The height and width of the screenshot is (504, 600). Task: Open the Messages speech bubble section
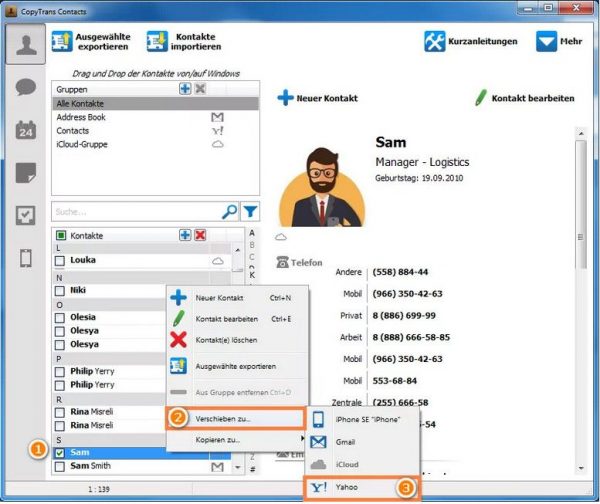pyautogui.click(x=26, y=87)
